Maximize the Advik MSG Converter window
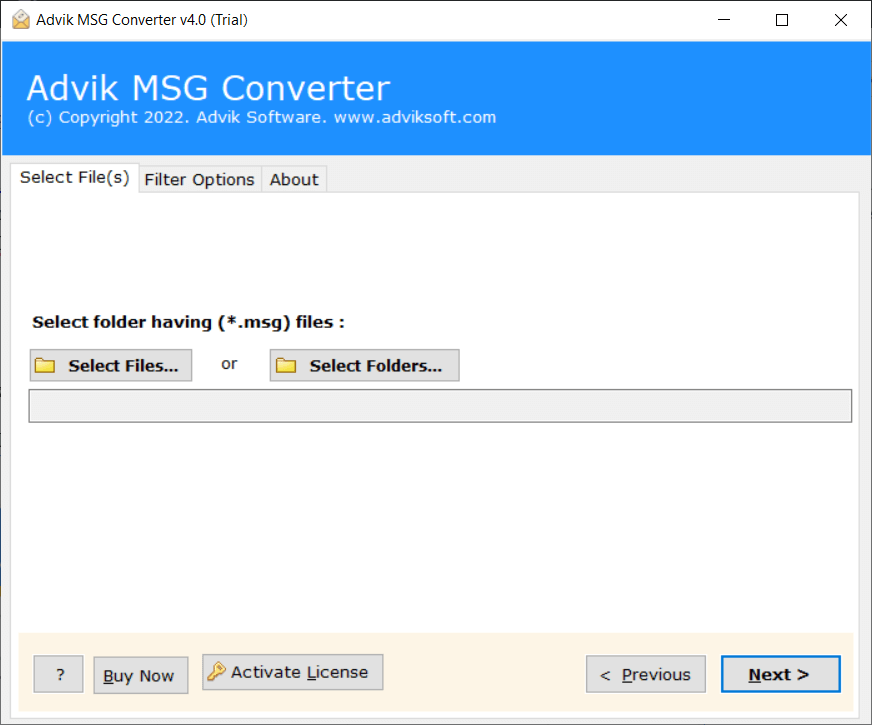Screen dimensions: 872x725 782,20
